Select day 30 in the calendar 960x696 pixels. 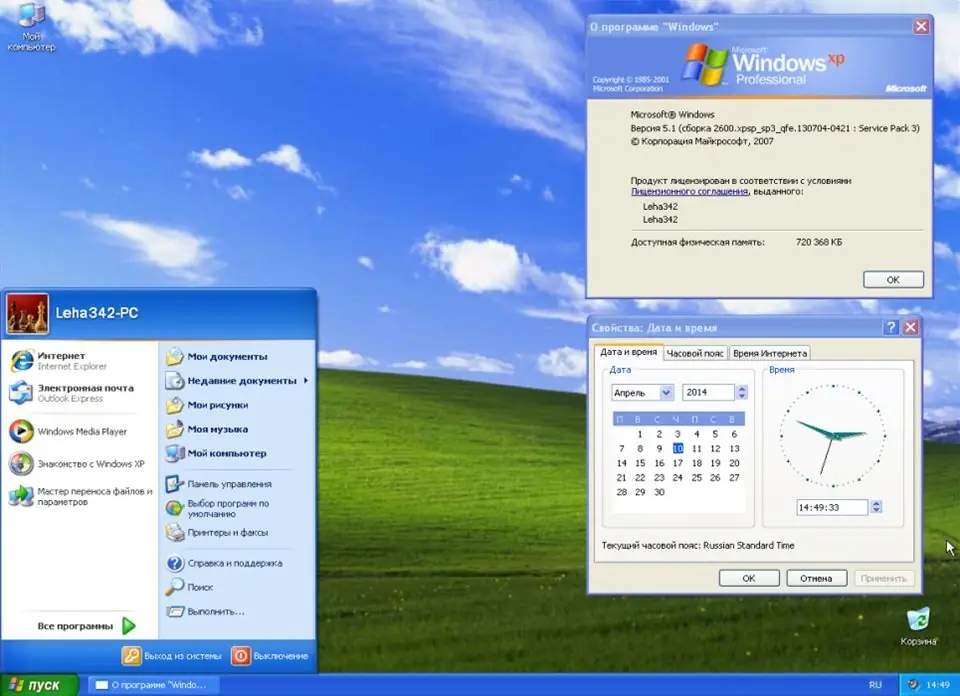[x=659, y=492]
